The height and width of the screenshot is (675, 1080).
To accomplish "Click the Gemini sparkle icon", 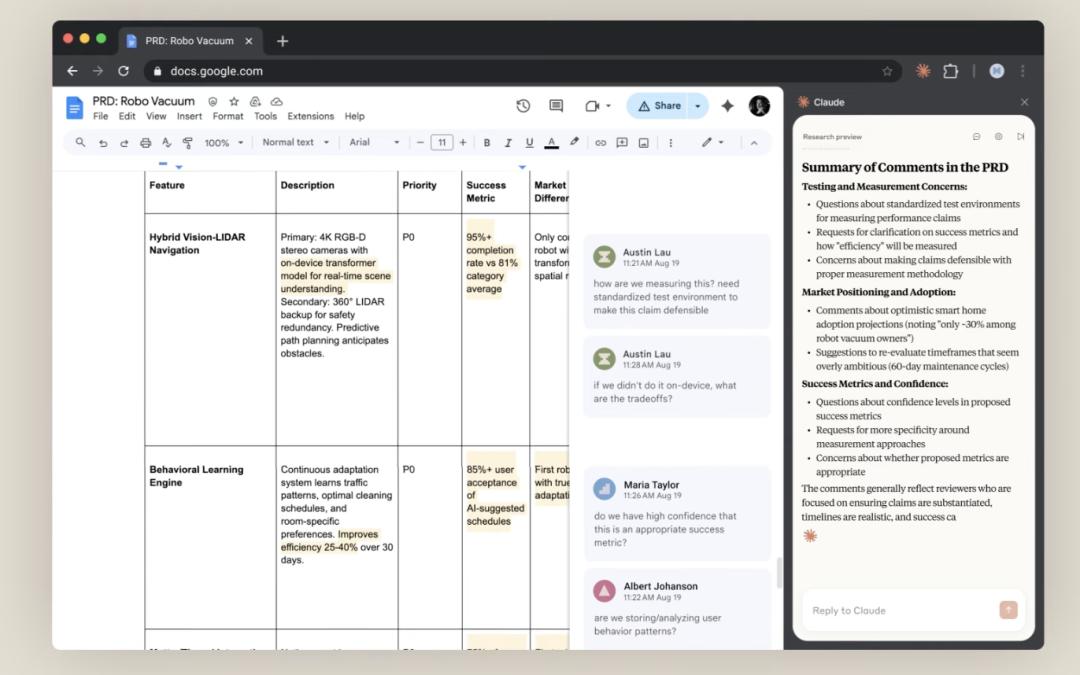I will click(x=728, y=106).
